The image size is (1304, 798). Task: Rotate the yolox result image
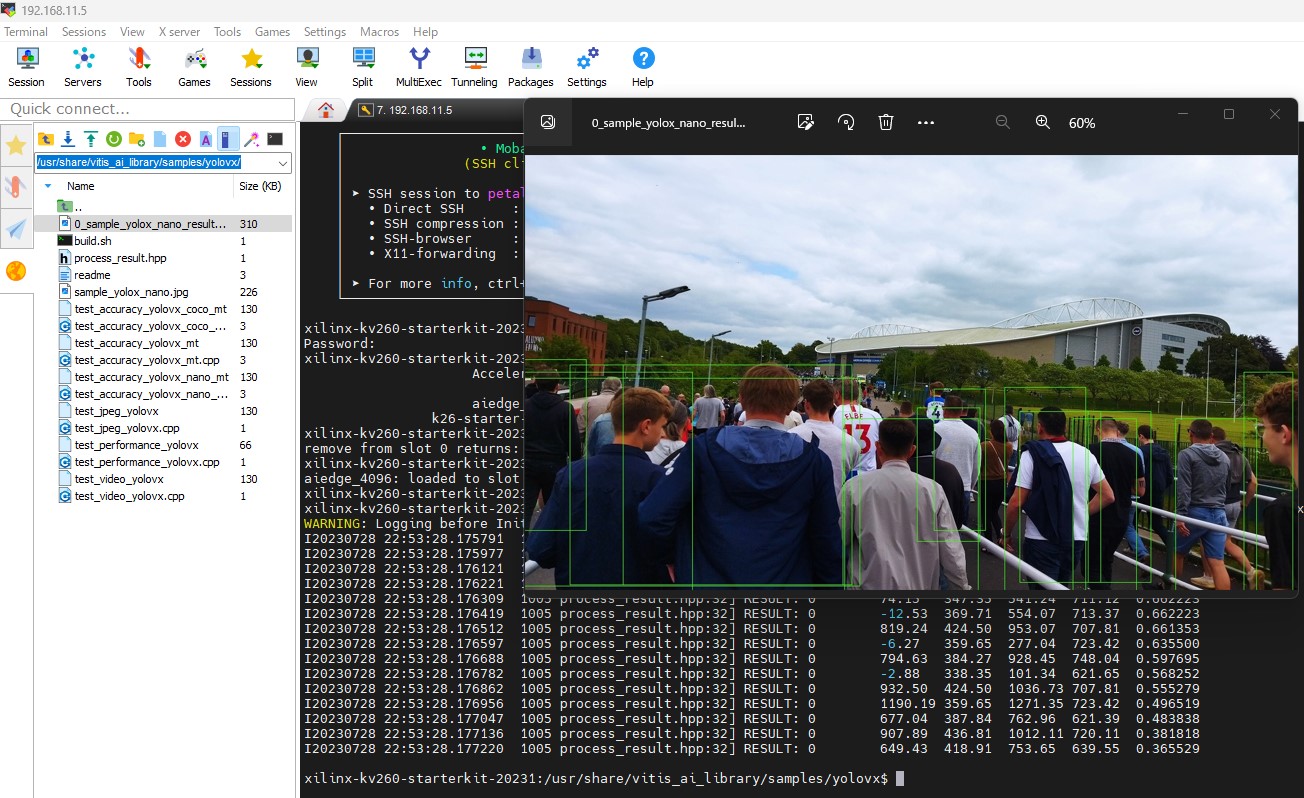845,122
